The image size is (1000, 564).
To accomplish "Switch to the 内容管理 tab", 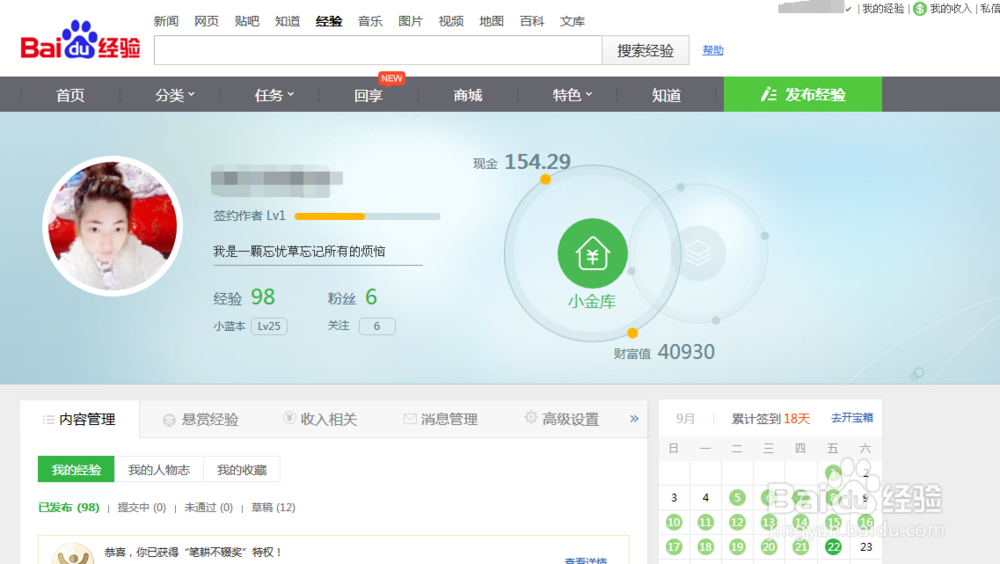I will (x=80, y=419).
